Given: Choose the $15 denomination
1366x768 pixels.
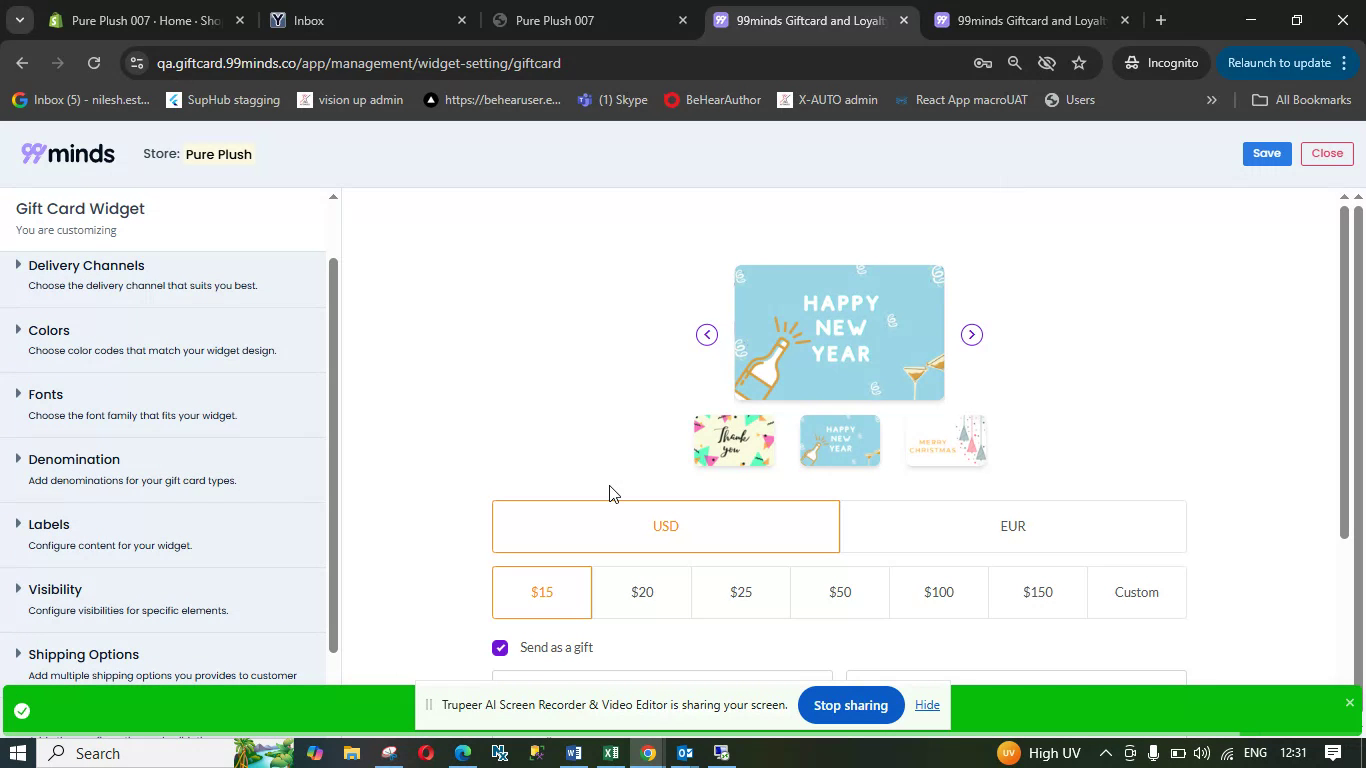Looking at the screenshot, I should click(542, 592).
